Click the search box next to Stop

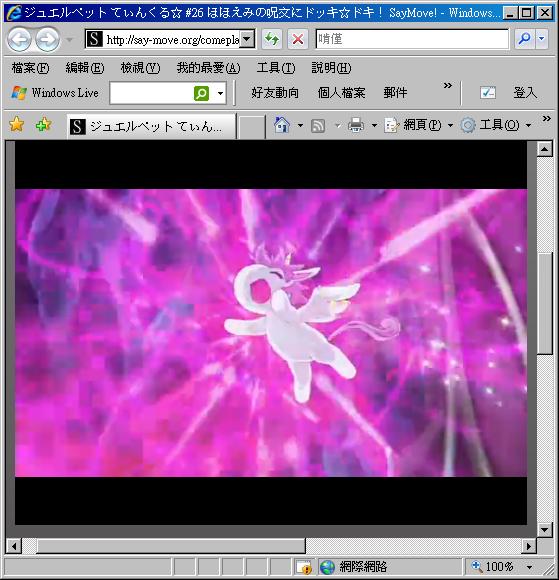click(x=412, y=39)
